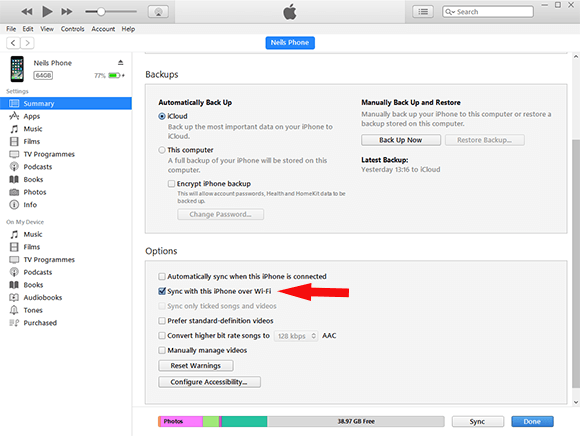Adjust the volume slider knob
The image size is (580, 436).
click(101, 12)
